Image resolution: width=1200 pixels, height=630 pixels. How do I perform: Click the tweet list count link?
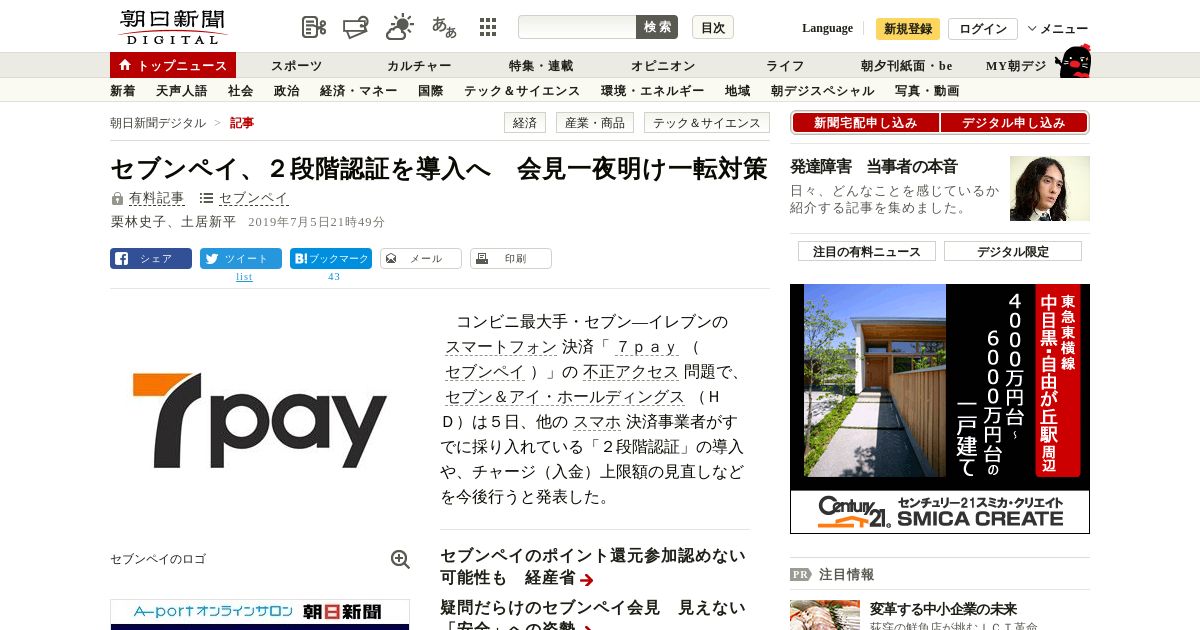244,277
